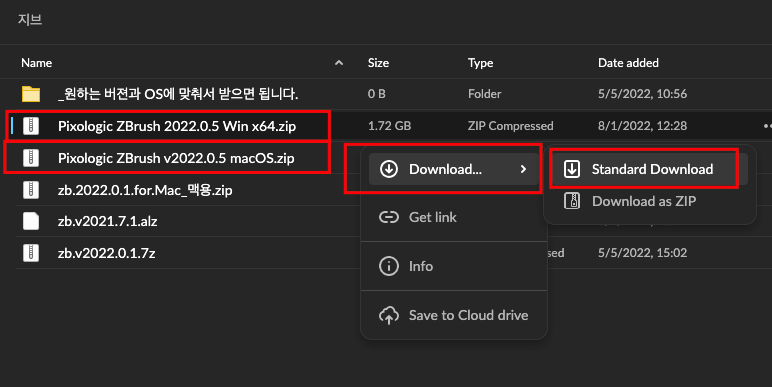This screenshot has height=387, width=772.
Task: Click the 0 B folder size value
Action: [376, 94]
